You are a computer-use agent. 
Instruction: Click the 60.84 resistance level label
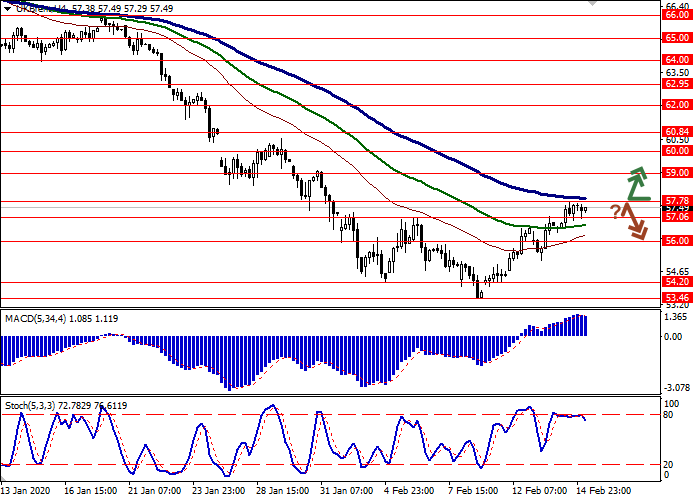click(x=677, y=131)
